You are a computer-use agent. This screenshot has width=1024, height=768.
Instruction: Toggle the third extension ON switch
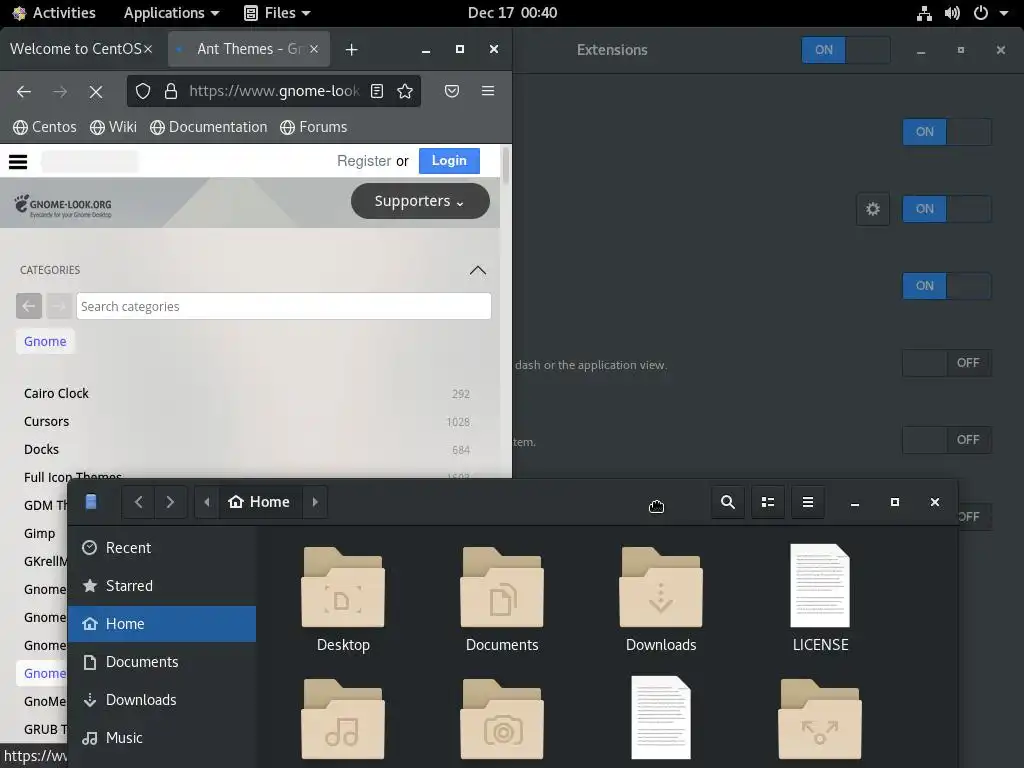[x=947, y=286]
